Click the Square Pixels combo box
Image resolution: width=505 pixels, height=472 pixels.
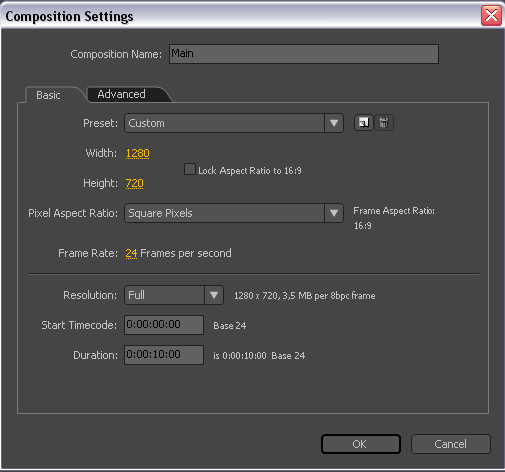pos(234,213)
